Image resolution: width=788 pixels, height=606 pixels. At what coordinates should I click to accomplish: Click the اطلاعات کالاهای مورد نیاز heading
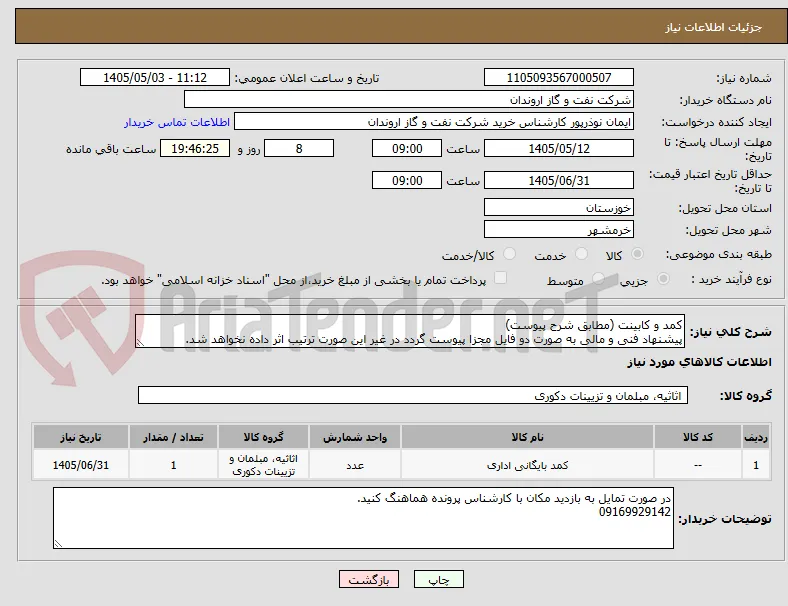tap(699, 362)
